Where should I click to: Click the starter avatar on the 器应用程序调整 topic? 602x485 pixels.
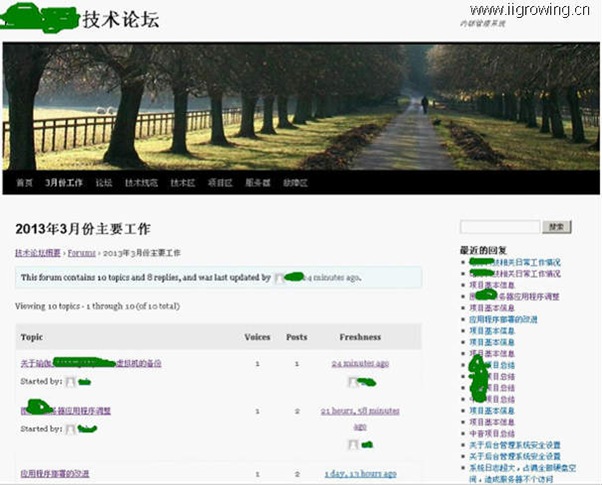(x=70, y=429)
